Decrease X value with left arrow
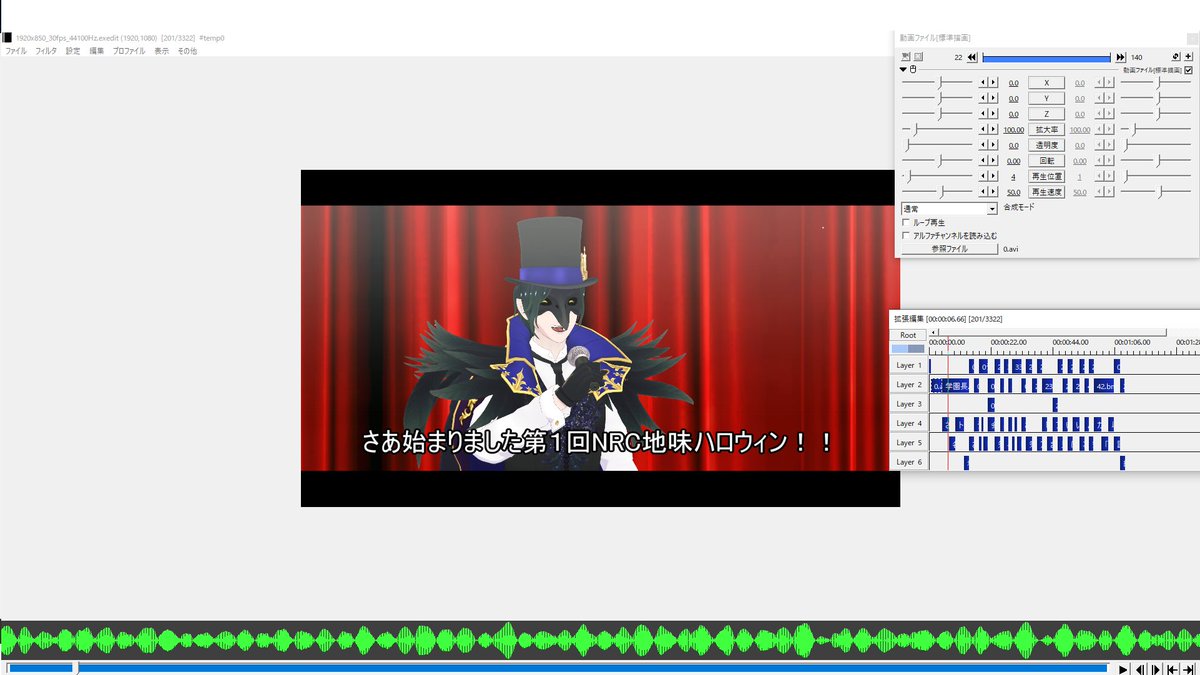Viewport: 1200px width, 675px height. [983, 83]
